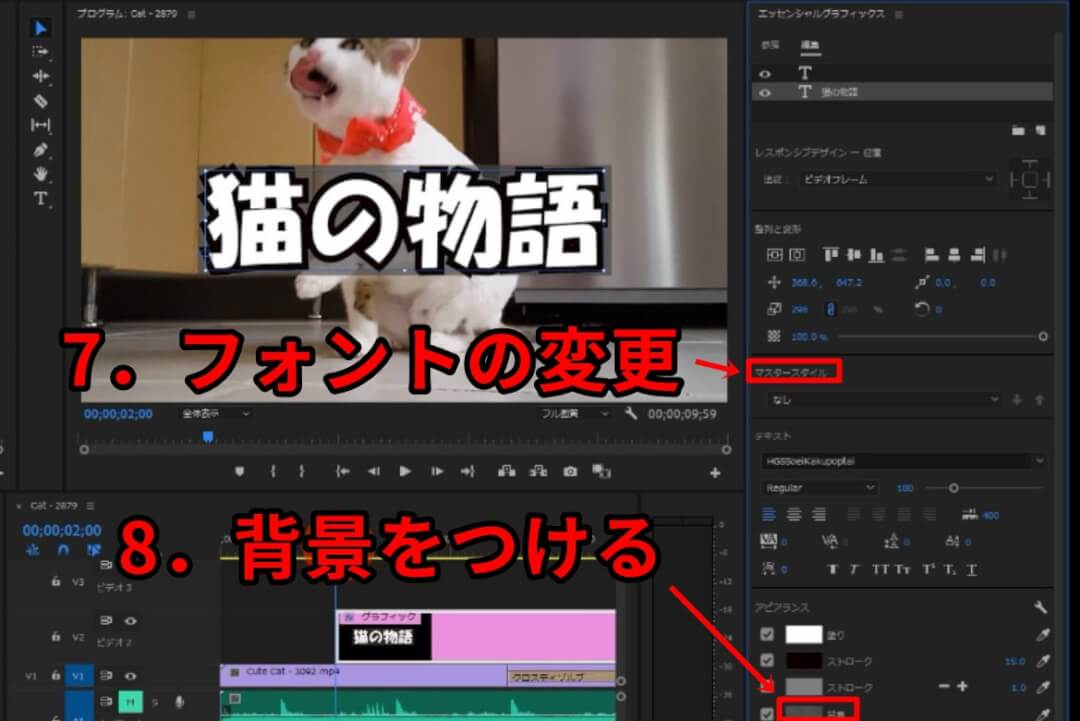The height and width of the screenshot is (721, 1080).
Task: Pick fill color with eyedropper
Action: (1043, 635)
